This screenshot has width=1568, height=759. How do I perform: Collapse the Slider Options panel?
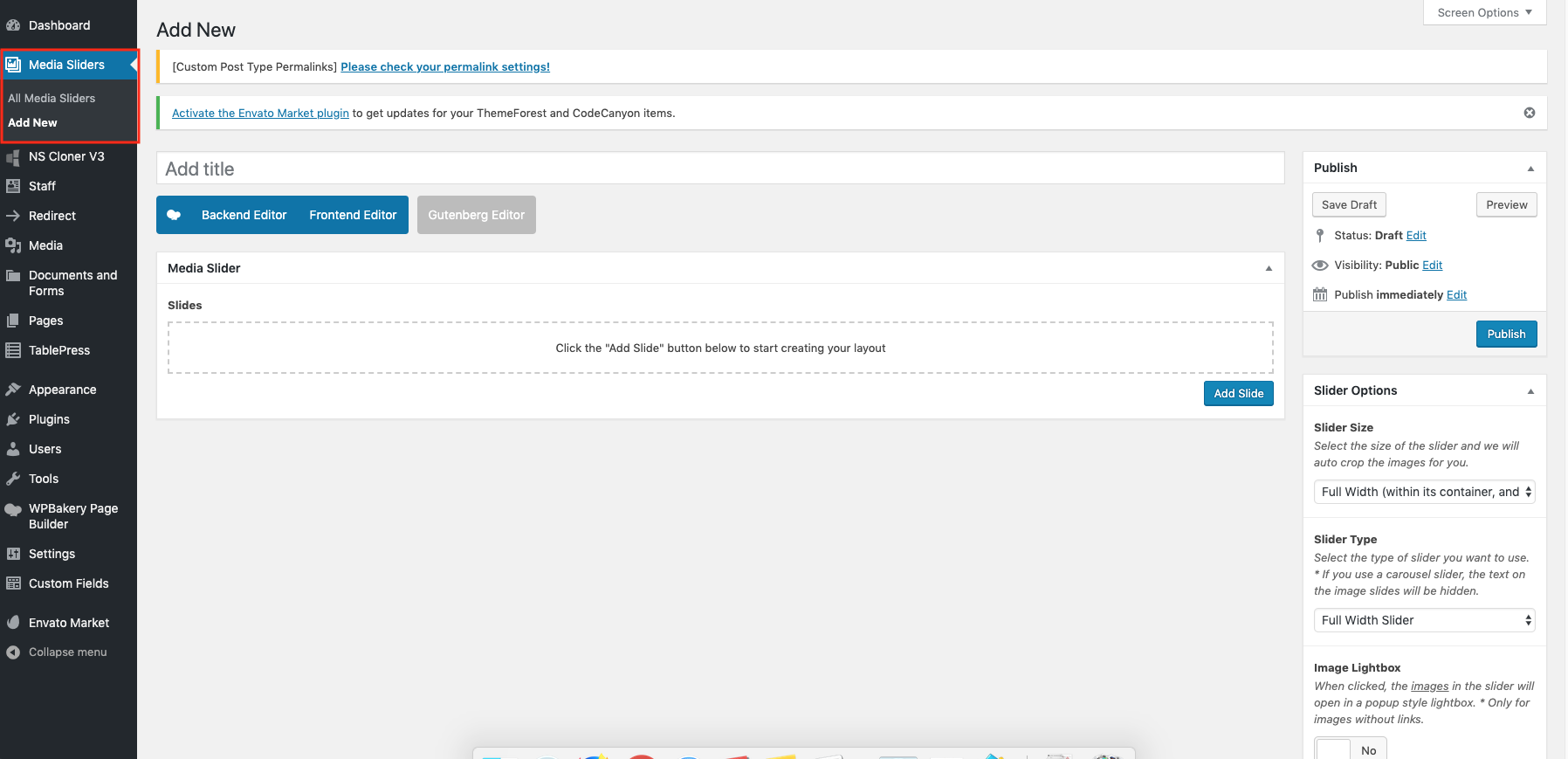[1530, 391]
